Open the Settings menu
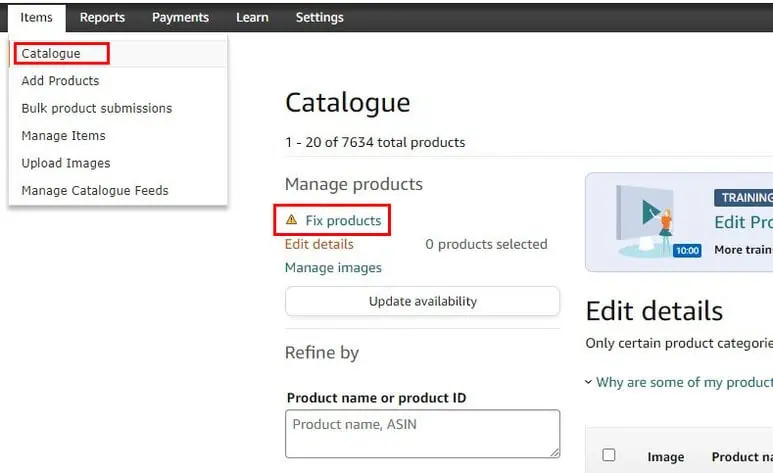Image resolution: width=773 pixels, height=473 pixels. [x=319, y=18]
